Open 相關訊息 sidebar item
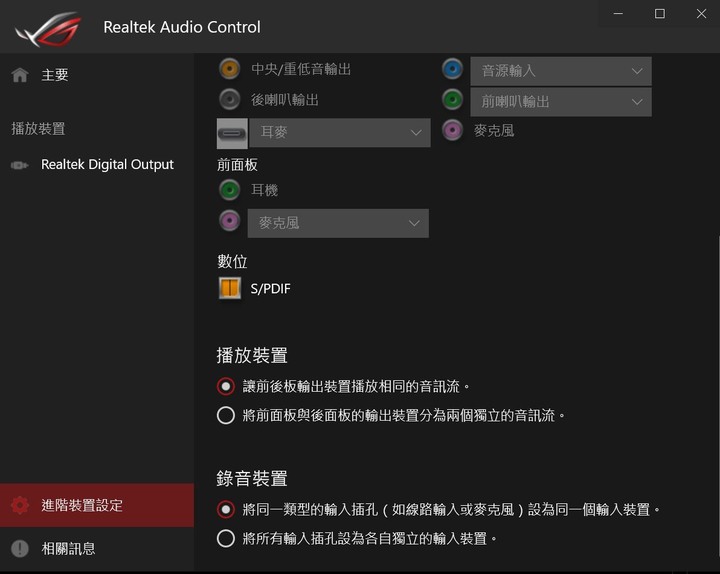Image resolution: width=720 pixels, height=574 pixels. coord(97,548)
